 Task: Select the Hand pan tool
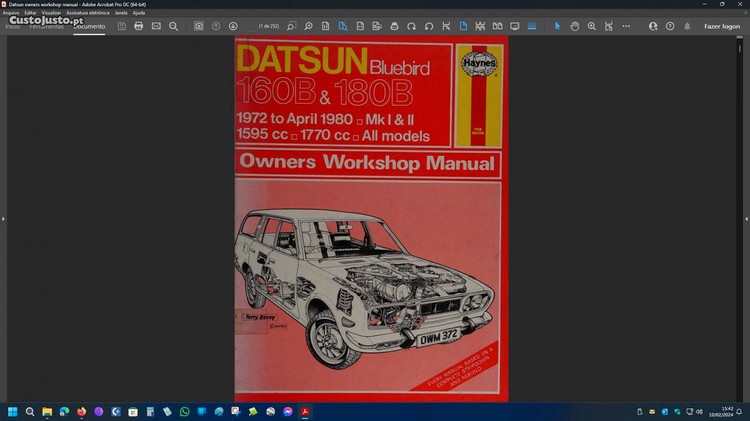click(574, 26)
